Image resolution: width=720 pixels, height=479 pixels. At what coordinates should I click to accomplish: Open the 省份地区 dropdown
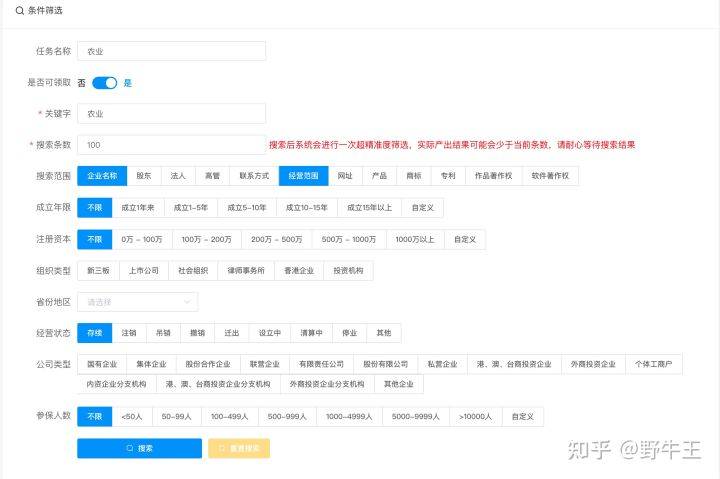coord(137,302)
